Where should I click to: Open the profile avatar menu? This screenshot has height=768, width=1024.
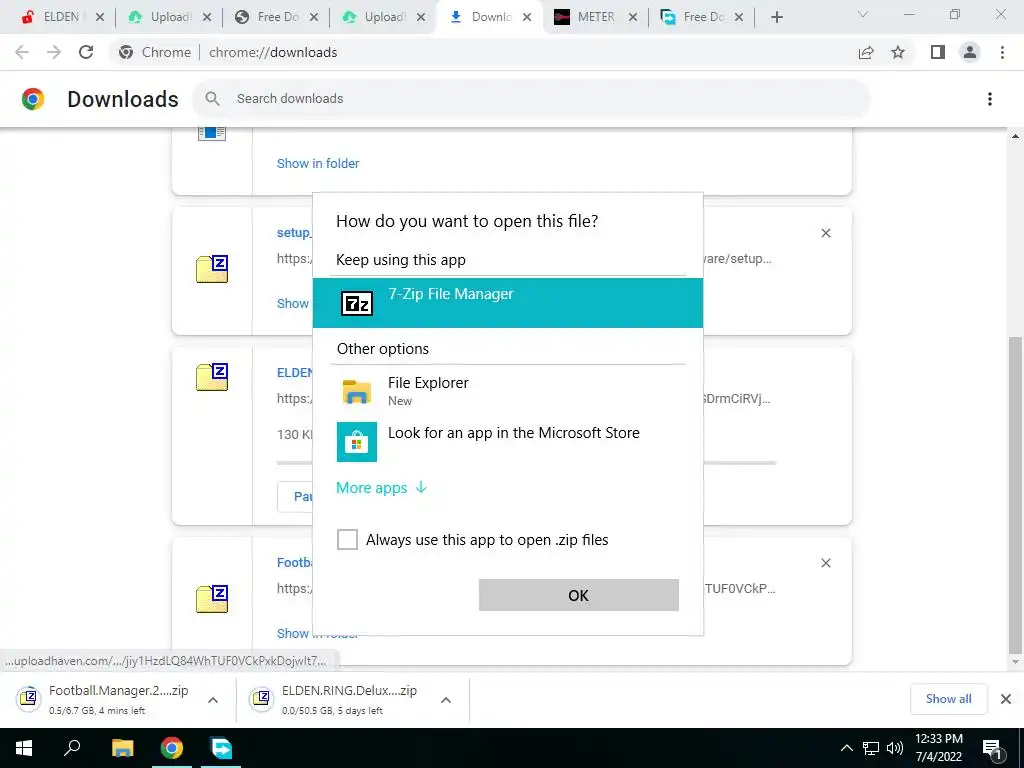pos(970,52)
